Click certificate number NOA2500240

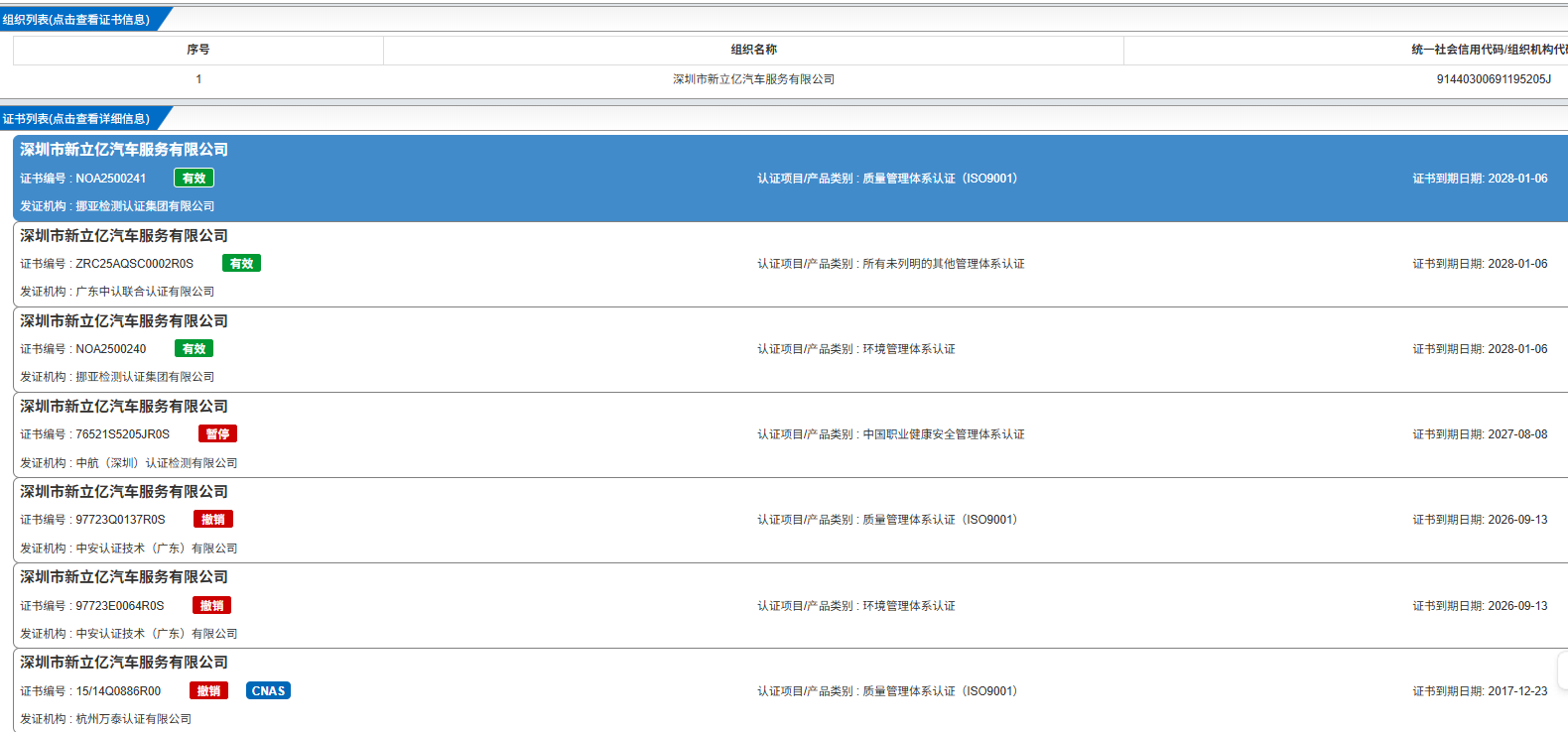(x=111, y=349)
